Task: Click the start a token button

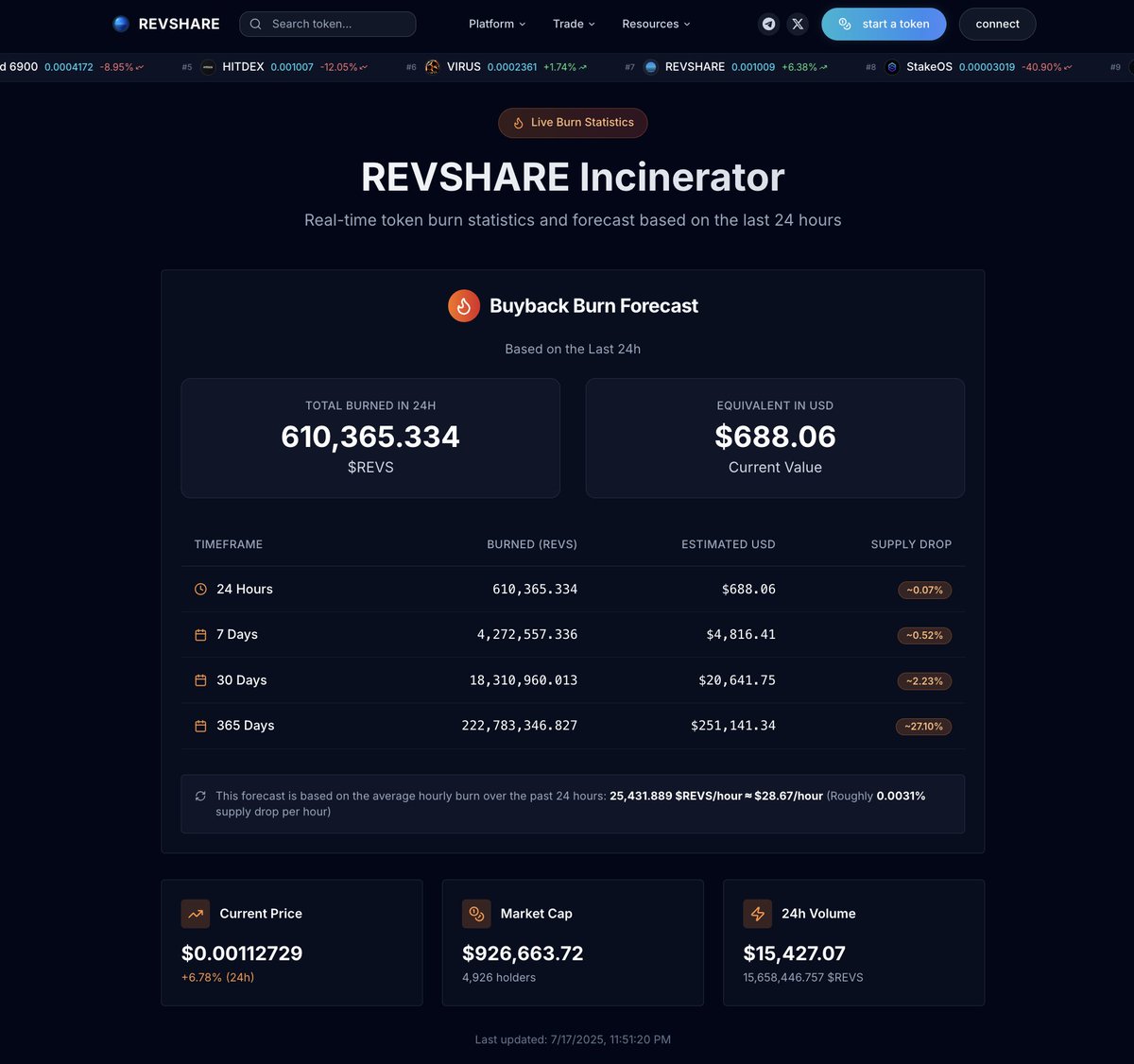Action: click(x=884, y=24)
